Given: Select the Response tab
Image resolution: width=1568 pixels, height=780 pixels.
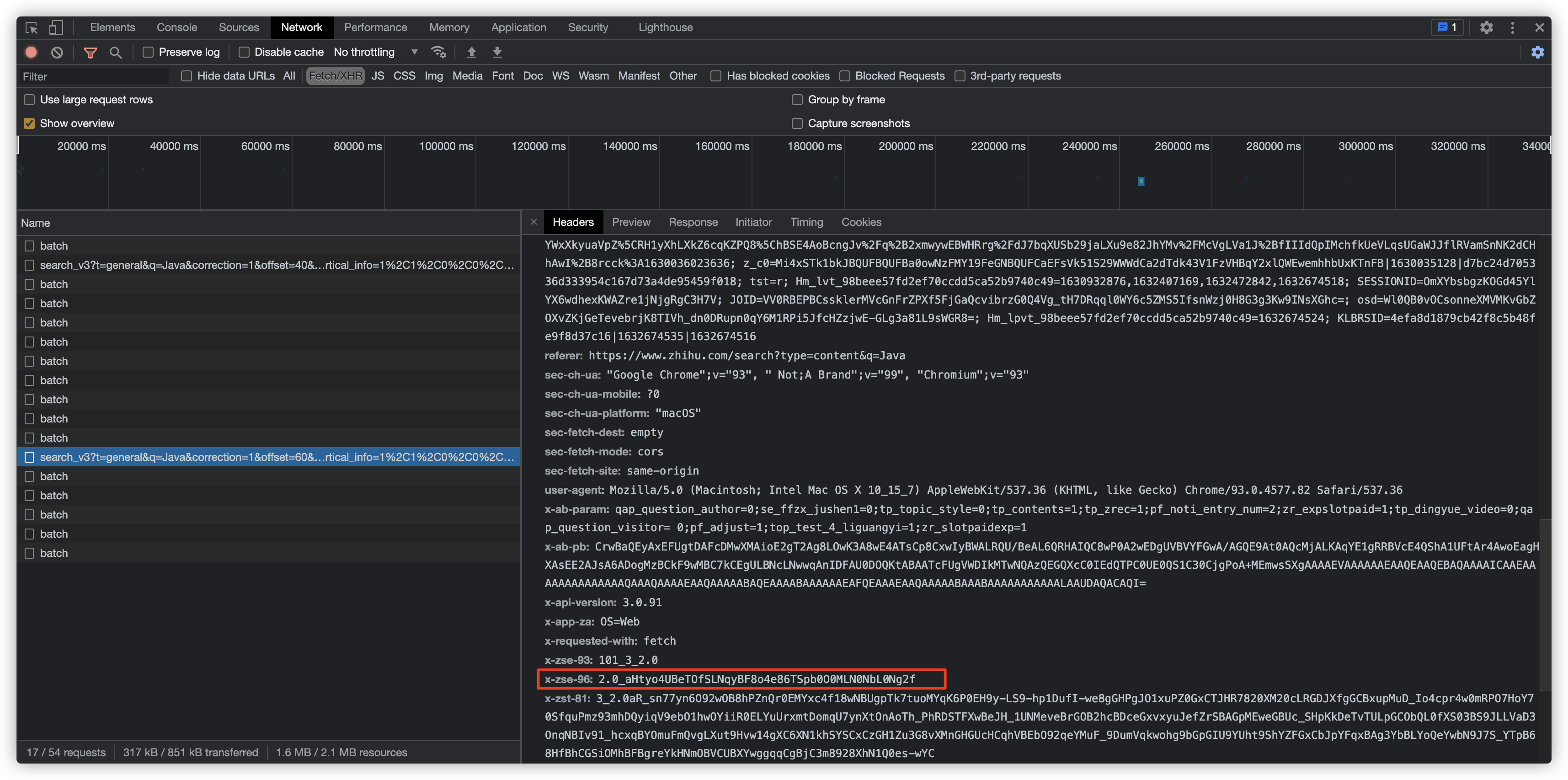Looking at the screenshot, I should (693, 222).
